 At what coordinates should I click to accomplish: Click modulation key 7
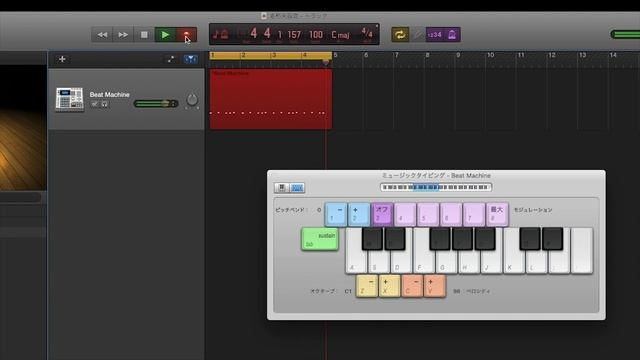coord(474,214)
